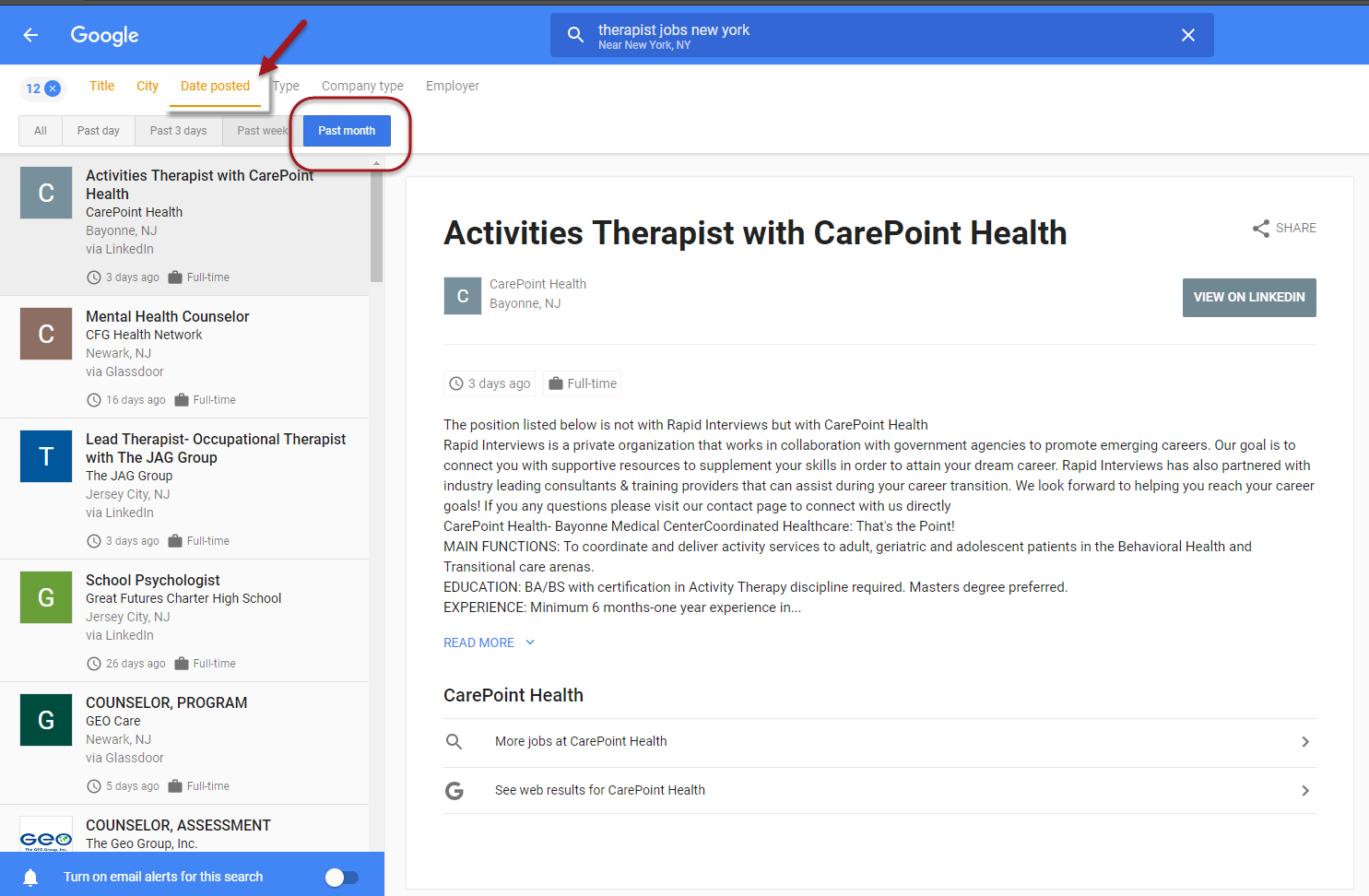Click the clock icon next to 16 days ago
1369x896 pixels.
[x=93, y=400]
